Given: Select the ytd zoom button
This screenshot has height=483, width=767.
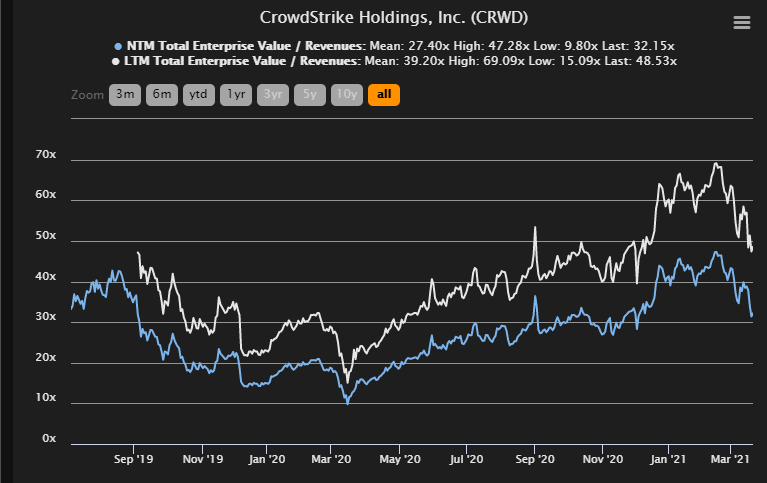Looking at the screenshot, I should [199, 94].
